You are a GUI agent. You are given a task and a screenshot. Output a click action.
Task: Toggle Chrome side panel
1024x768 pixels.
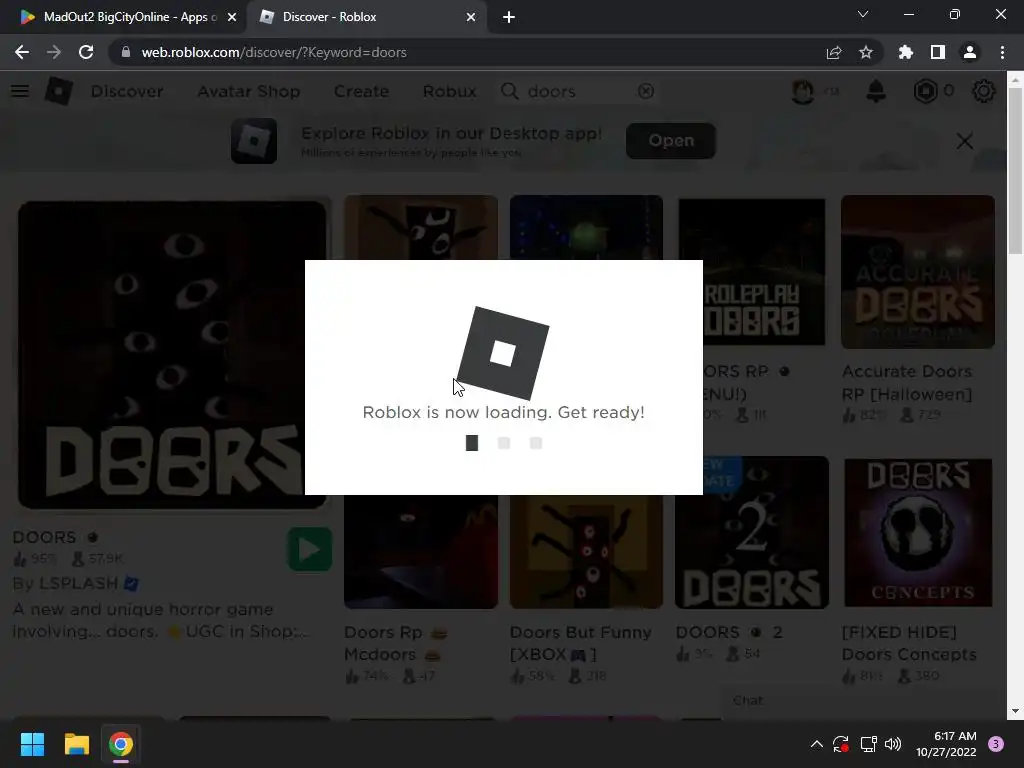[938, 52]
